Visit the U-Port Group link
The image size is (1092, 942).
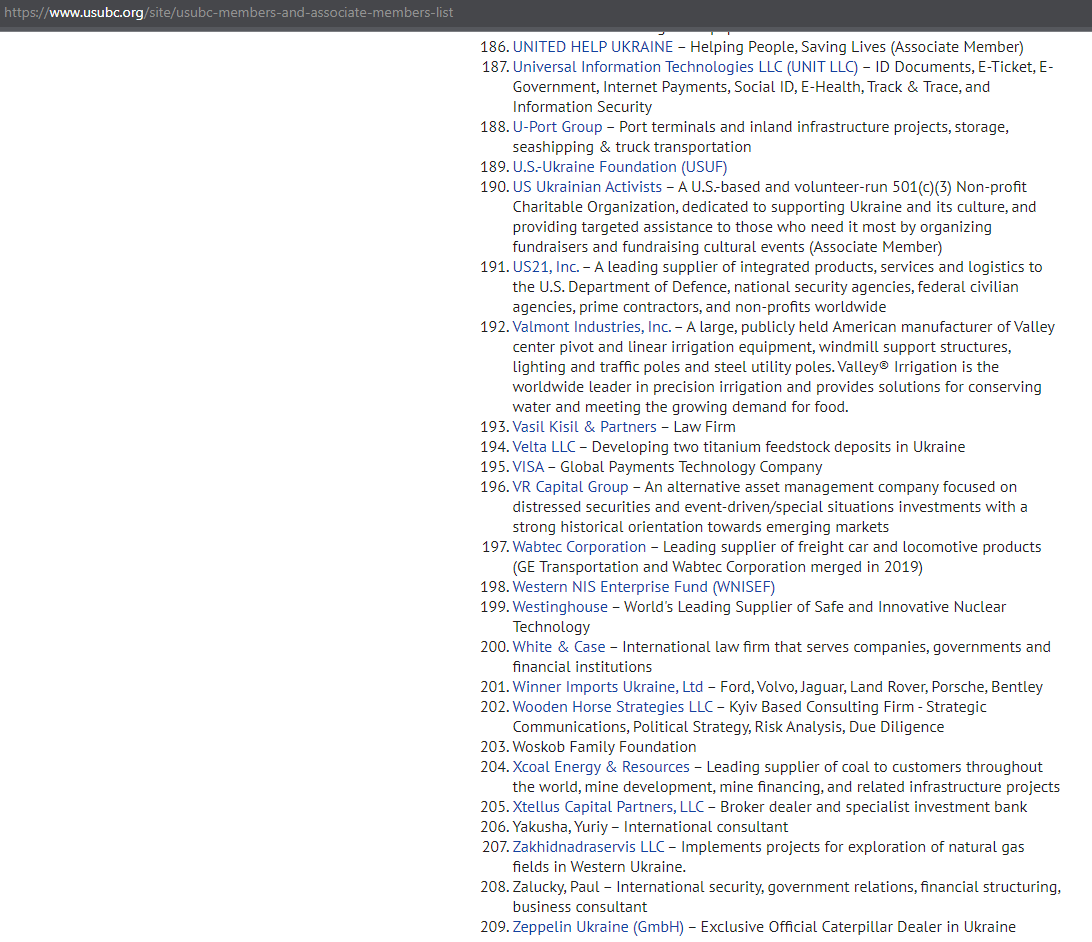[x=557, y=127]
